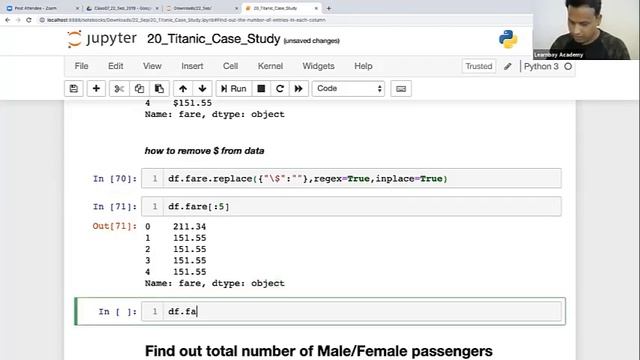
Task: Interrupt the kernel with stop icon
Action: [261, 89]
